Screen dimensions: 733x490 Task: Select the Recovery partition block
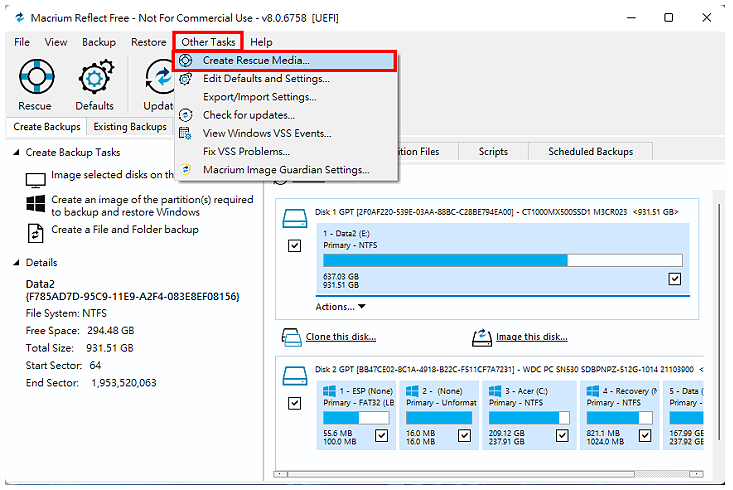(x=619, y=415)
